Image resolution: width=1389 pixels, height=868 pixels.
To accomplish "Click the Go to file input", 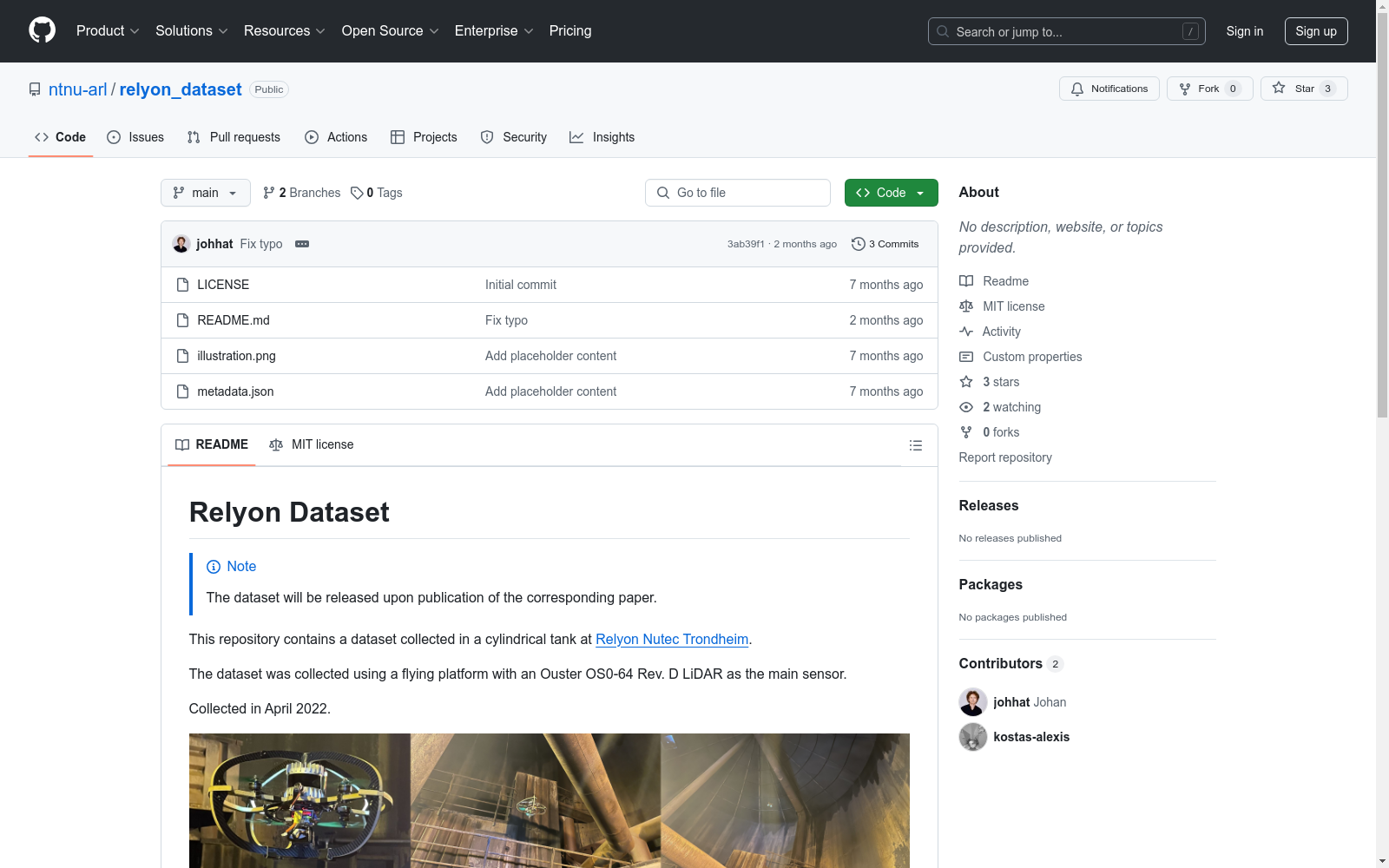I will (738, 193).
